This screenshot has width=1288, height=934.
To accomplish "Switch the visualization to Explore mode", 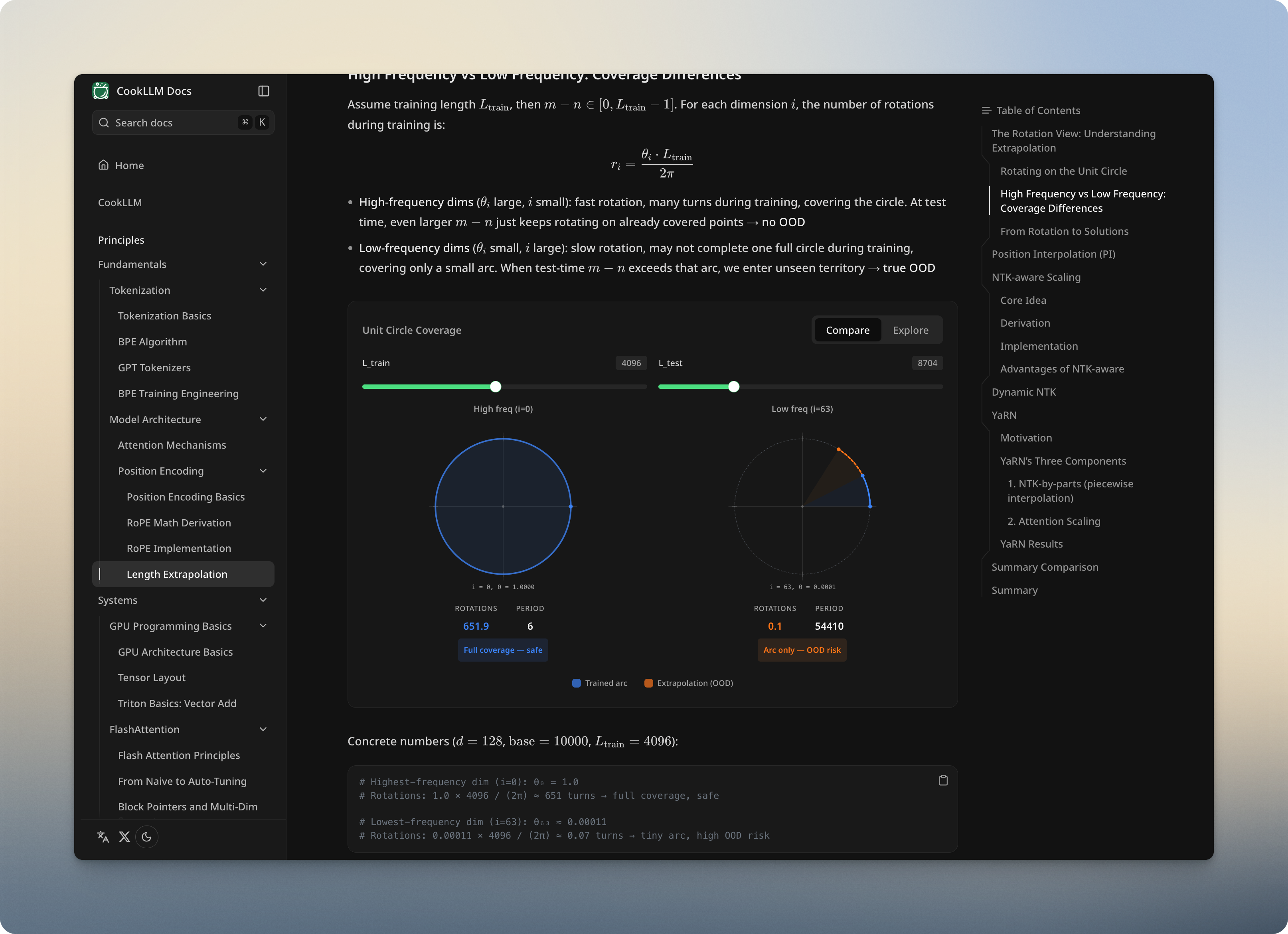I will click(x=911, y=330).
